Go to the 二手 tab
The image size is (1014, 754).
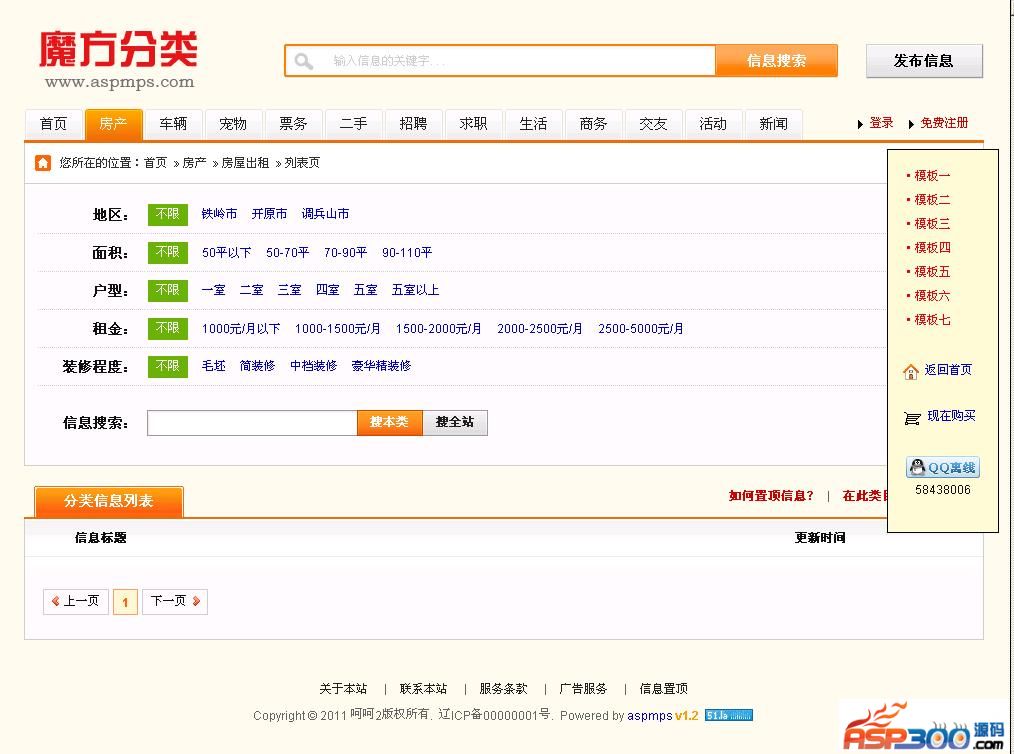[353, 124]
